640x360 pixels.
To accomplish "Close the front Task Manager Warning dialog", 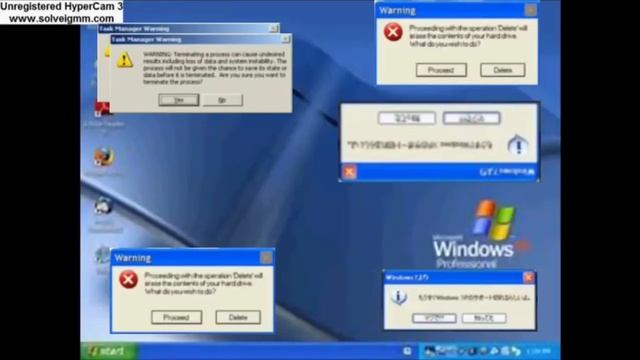I will click(x=286, y=39).
